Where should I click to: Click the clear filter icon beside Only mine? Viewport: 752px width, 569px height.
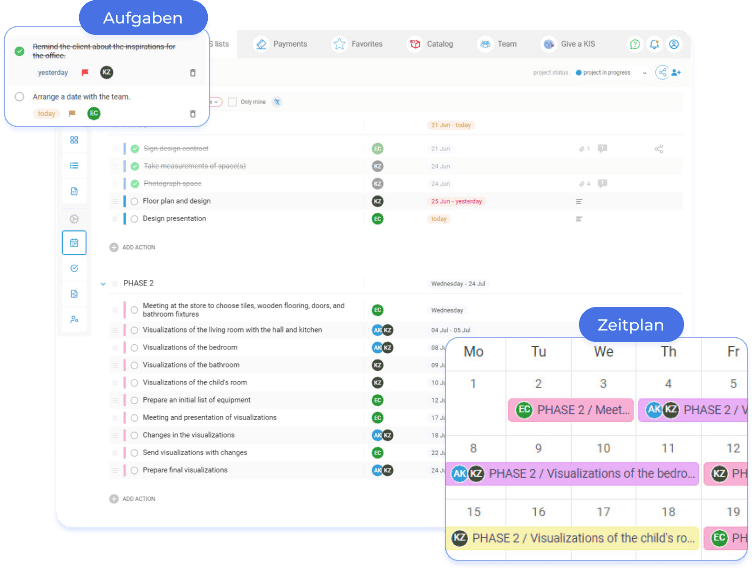[x=277, y=102]
